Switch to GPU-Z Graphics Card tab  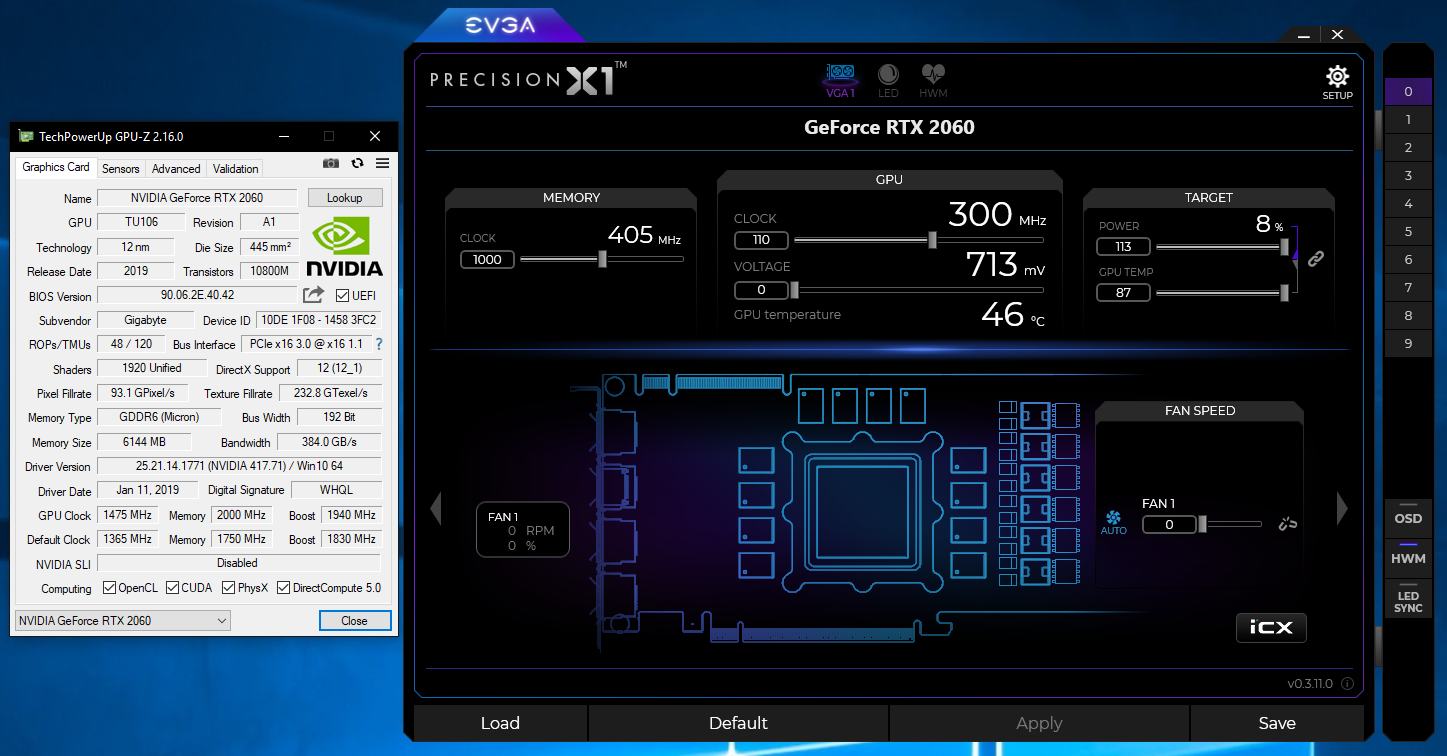[x=56, y=167]
